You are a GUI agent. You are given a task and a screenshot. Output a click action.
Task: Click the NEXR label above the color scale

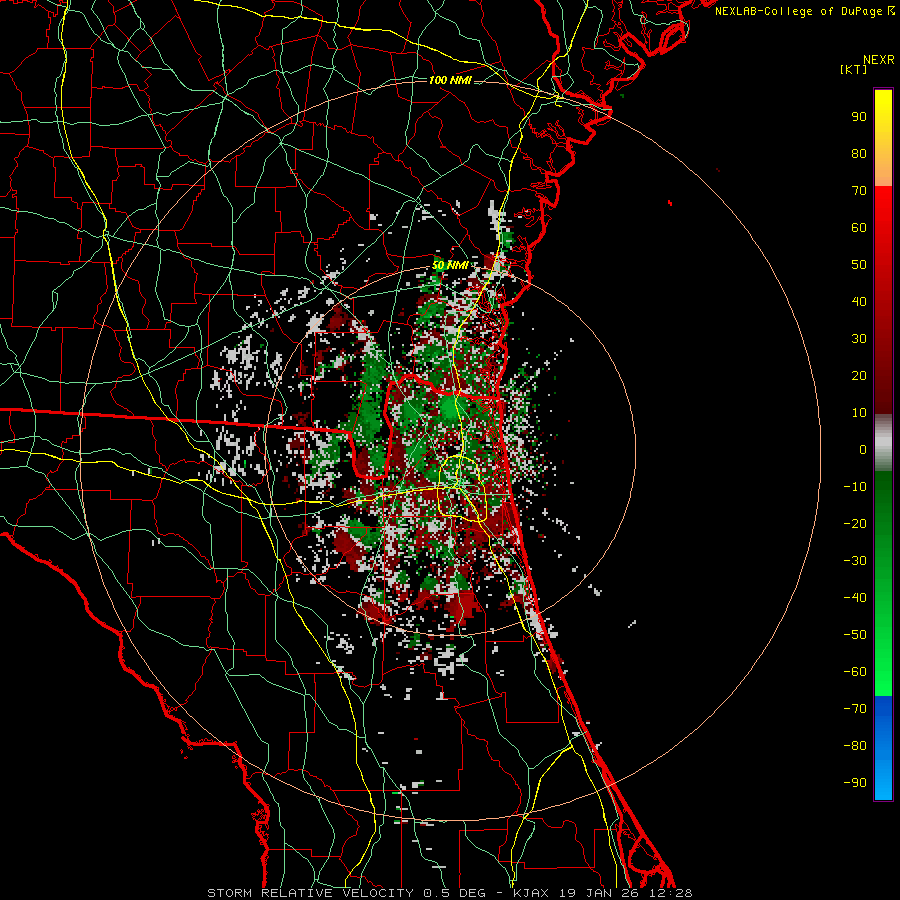878,60
